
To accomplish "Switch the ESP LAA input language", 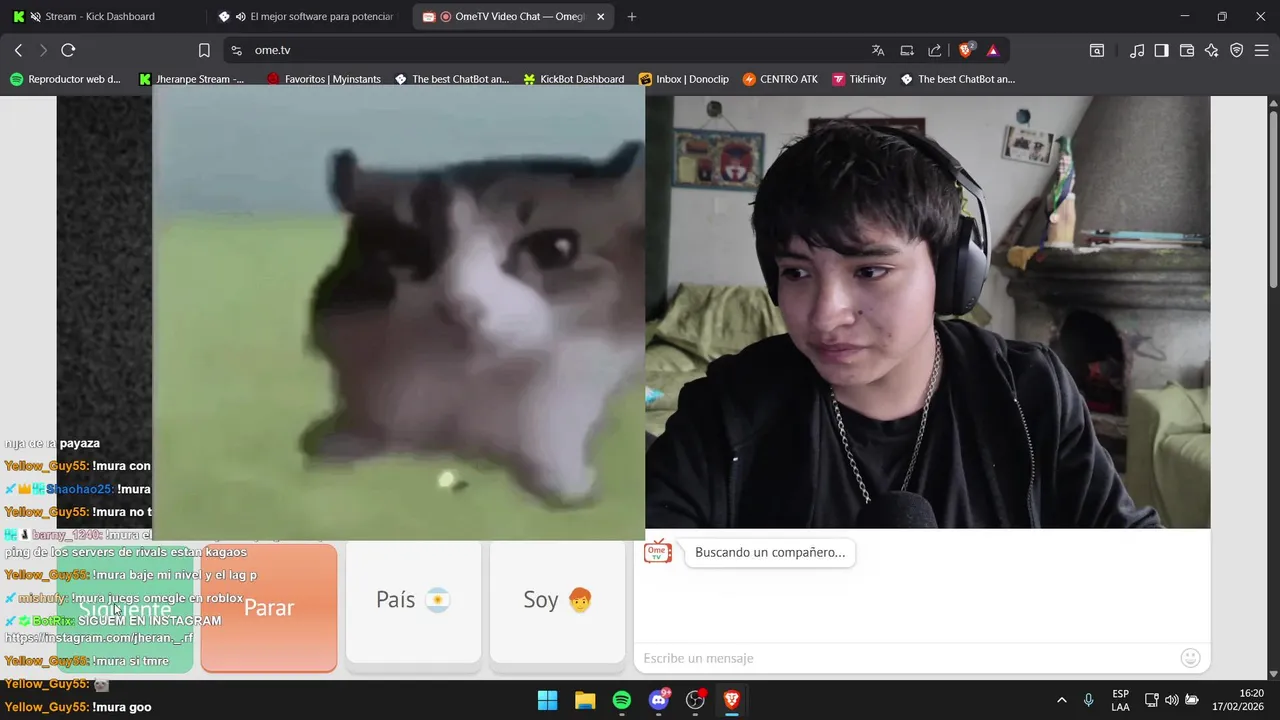I will point(1121,700).
